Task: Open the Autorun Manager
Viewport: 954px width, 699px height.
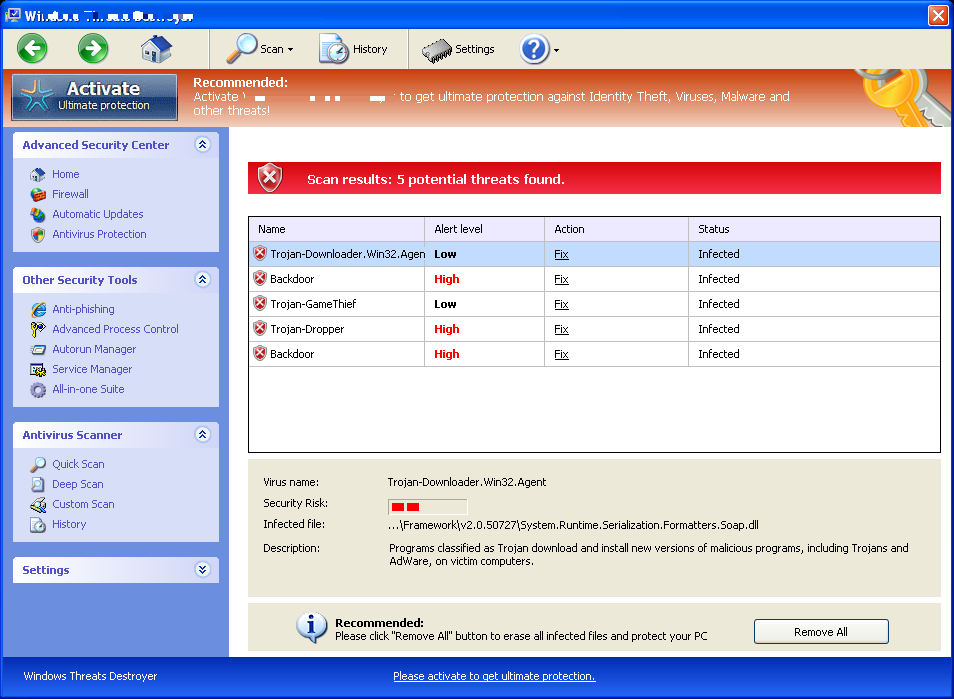Action: point(93,348)
